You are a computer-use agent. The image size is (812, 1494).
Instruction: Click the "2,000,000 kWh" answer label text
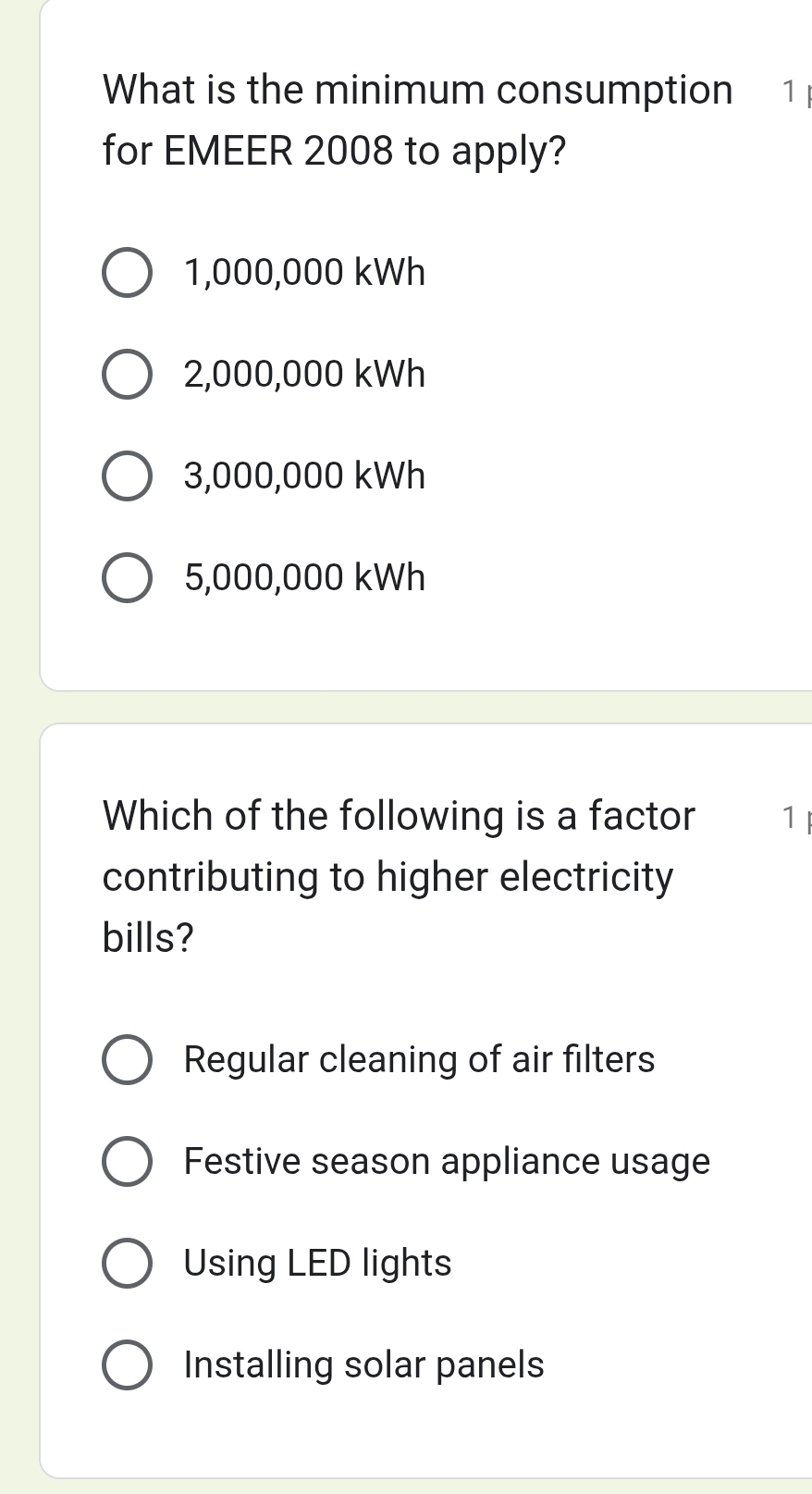(304, 375)
